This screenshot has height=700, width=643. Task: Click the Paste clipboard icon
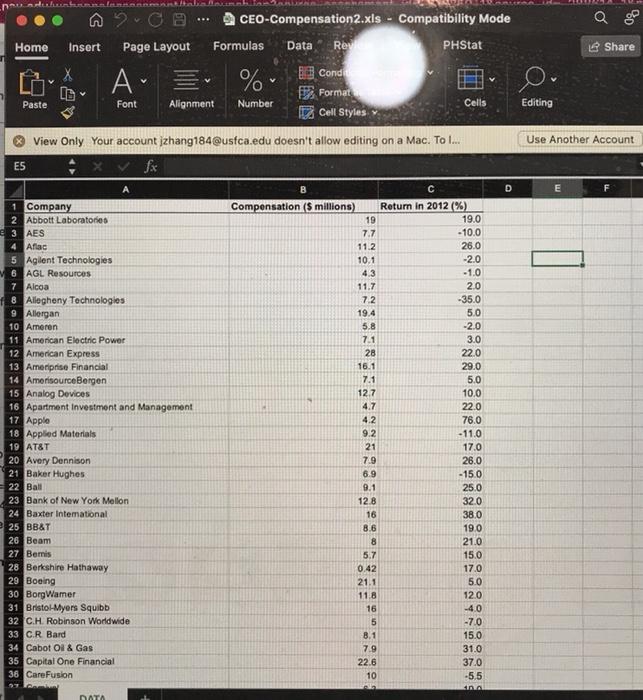[31, 83]
